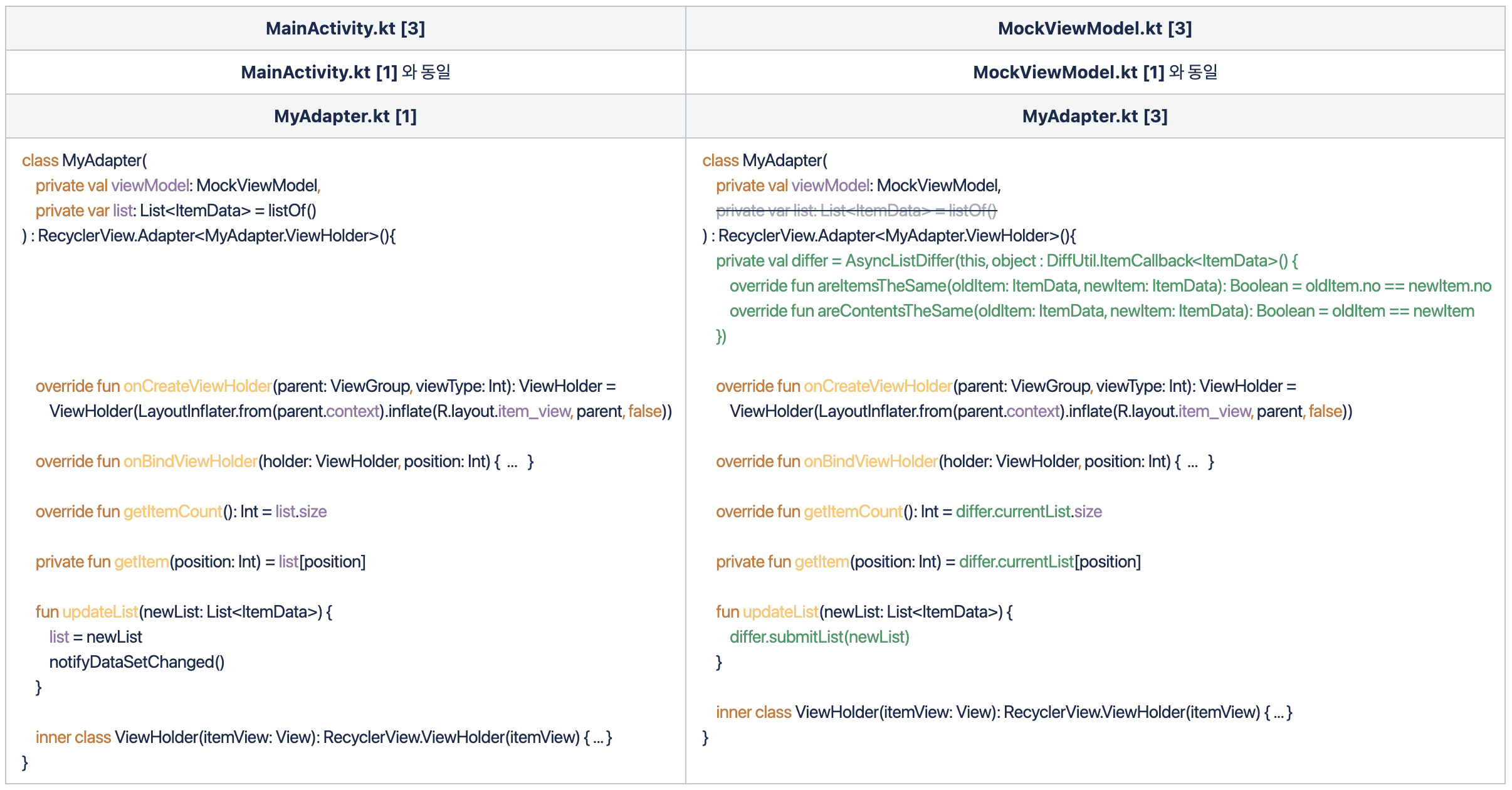Click the areContentsTheSame override line
1512x790 pixels.
click(1101, 311)
